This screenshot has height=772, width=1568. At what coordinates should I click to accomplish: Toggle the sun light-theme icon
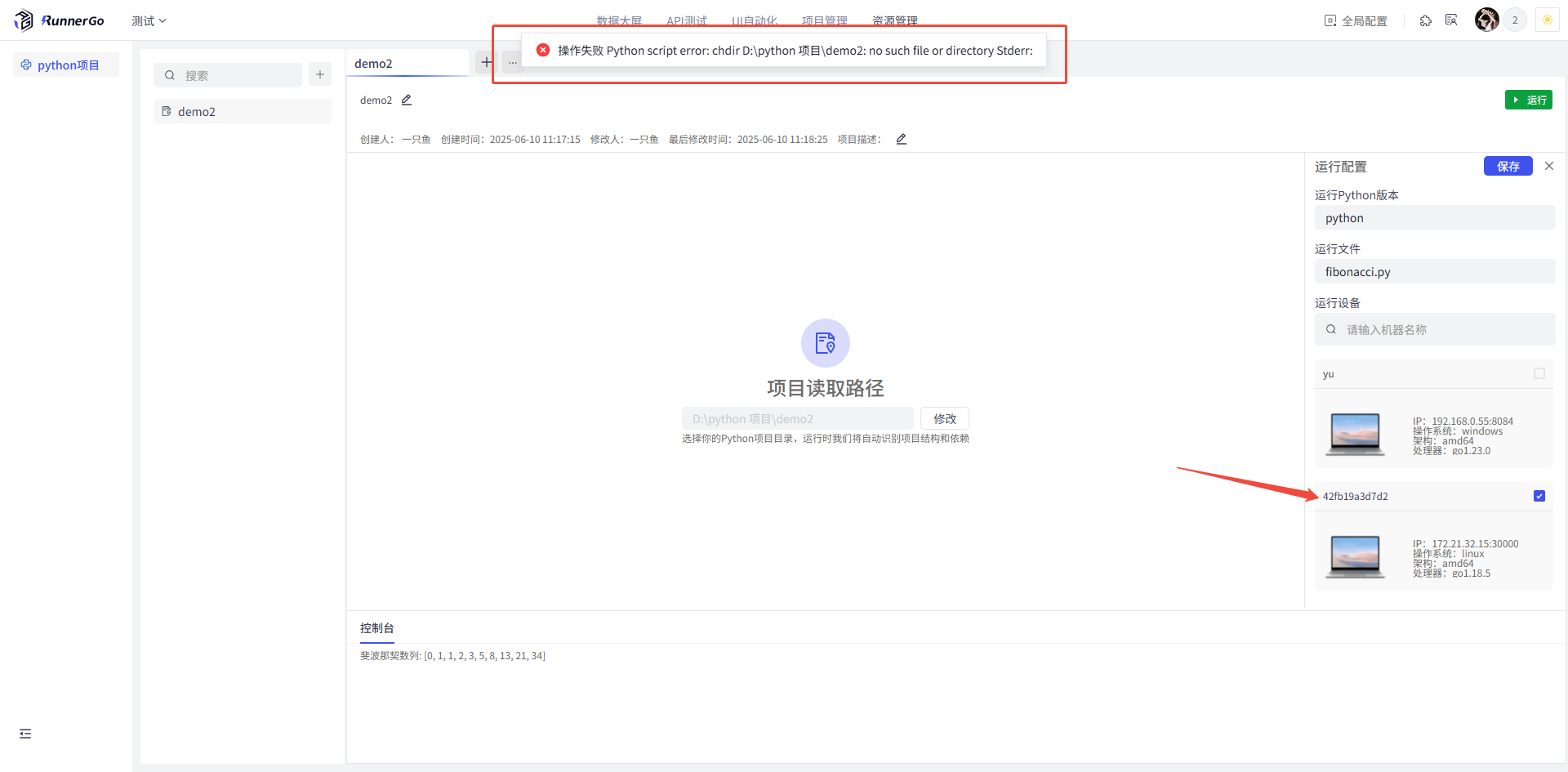[1547, 20]
